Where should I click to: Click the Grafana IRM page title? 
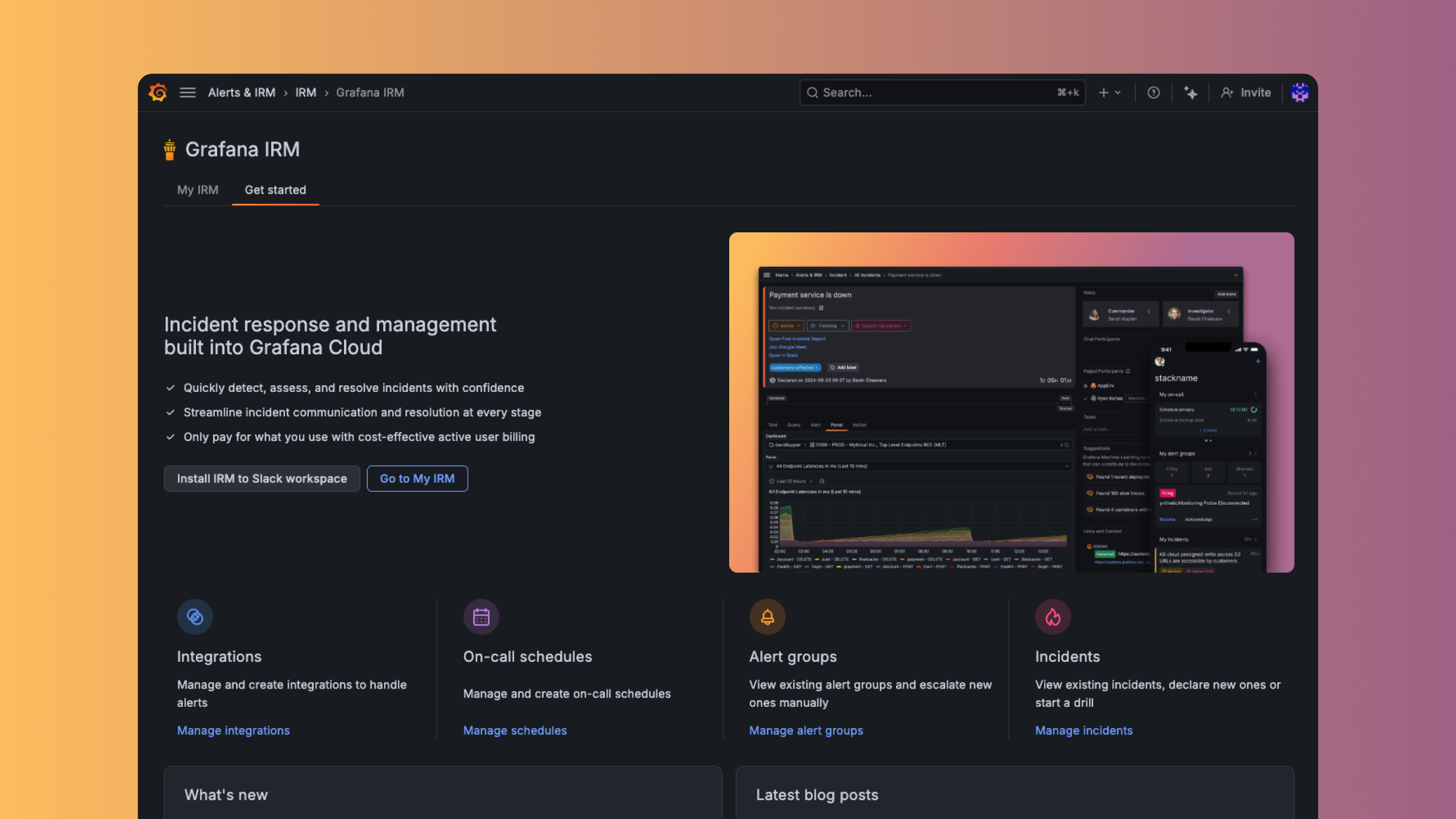[x=243, y=149]
